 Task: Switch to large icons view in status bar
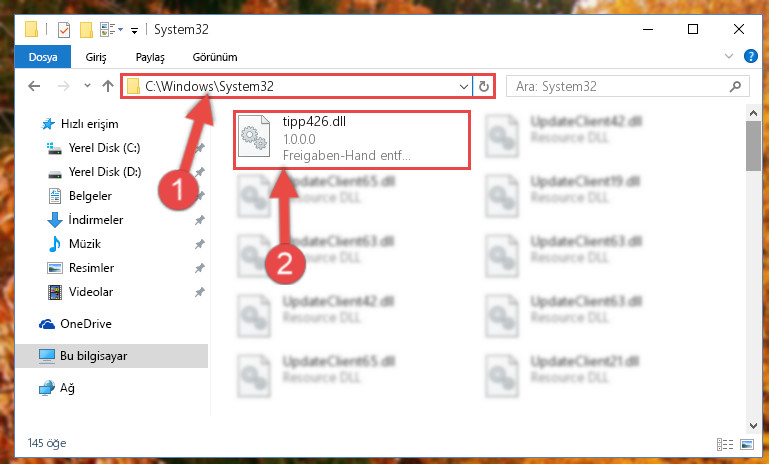(747, 444)
